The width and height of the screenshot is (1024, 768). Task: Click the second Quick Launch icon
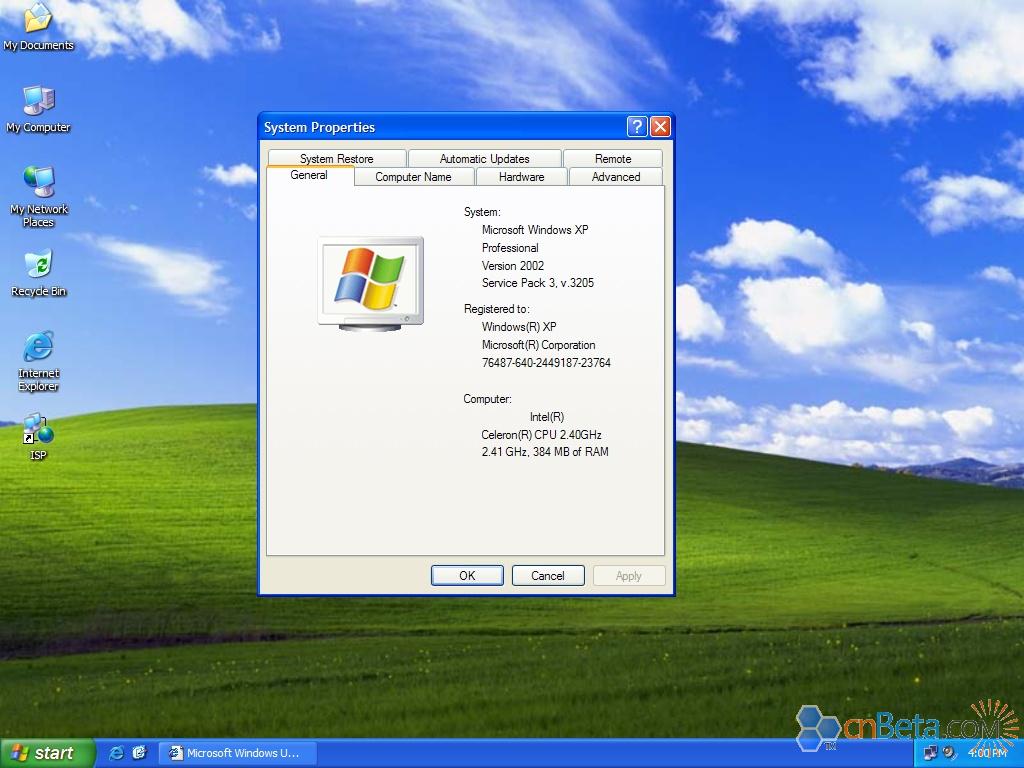(139, 753)
